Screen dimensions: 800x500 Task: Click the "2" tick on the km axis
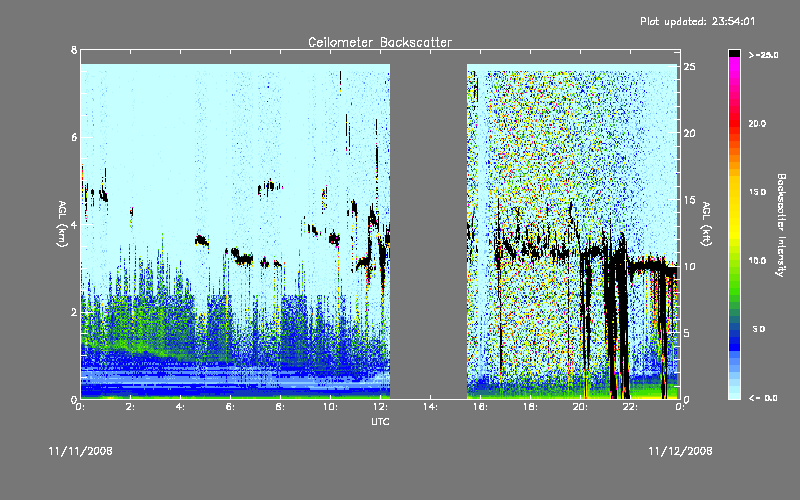(74, 312)
